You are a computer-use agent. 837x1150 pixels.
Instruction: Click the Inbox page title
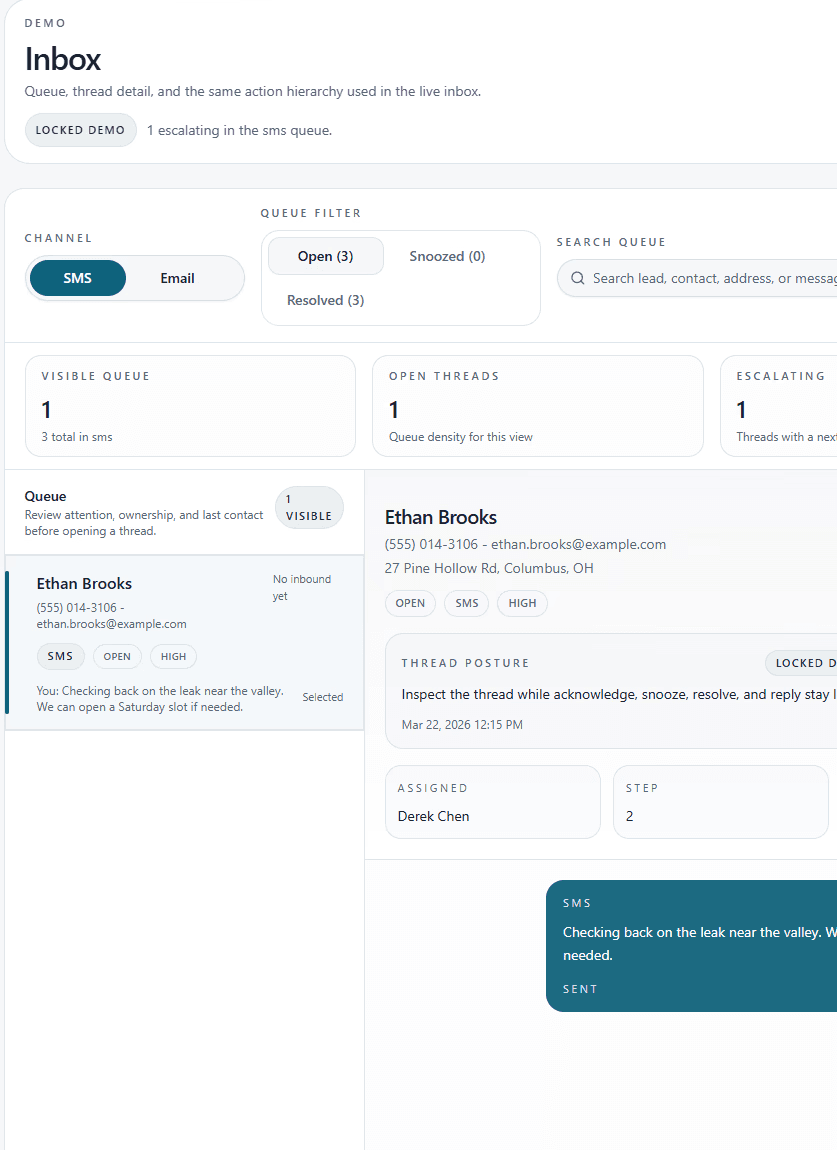tap(62, 59)
